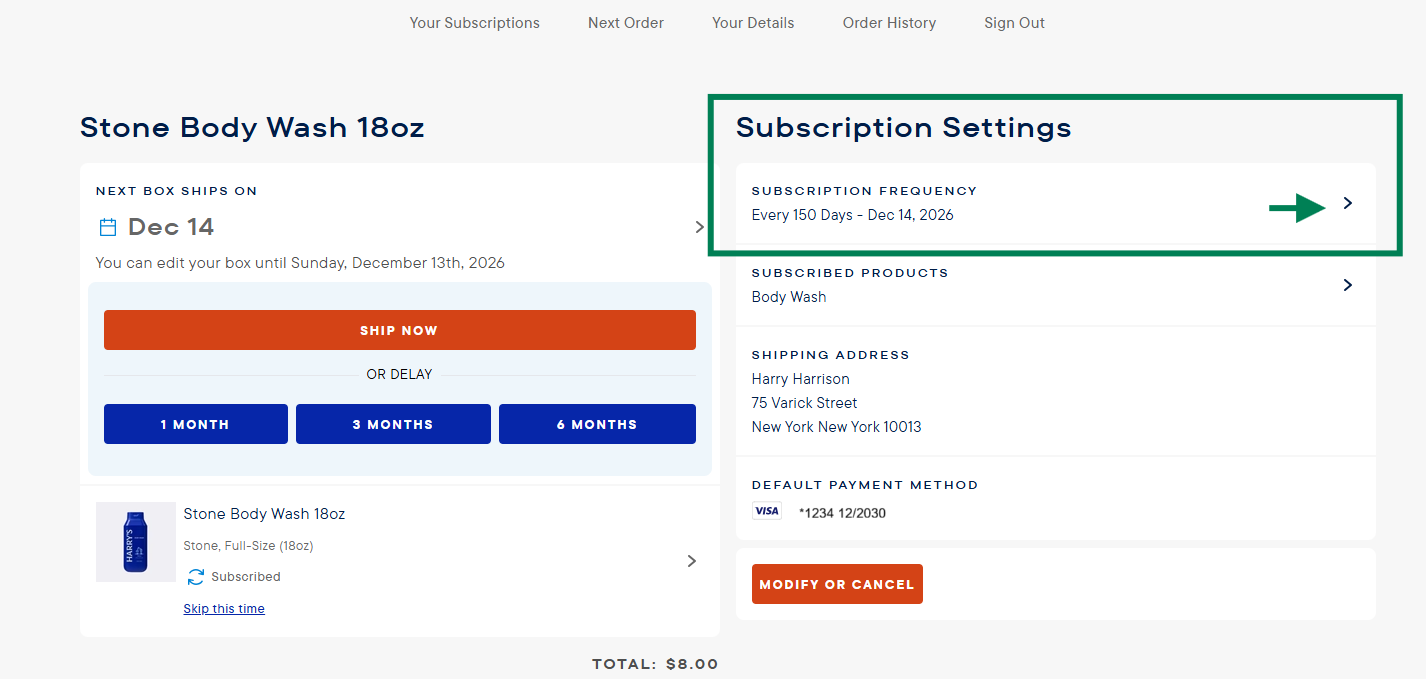This screenshot has height=679, width=1426.
Task: Expand the next box ship date chevron
Action: click(x=699, y=227)
